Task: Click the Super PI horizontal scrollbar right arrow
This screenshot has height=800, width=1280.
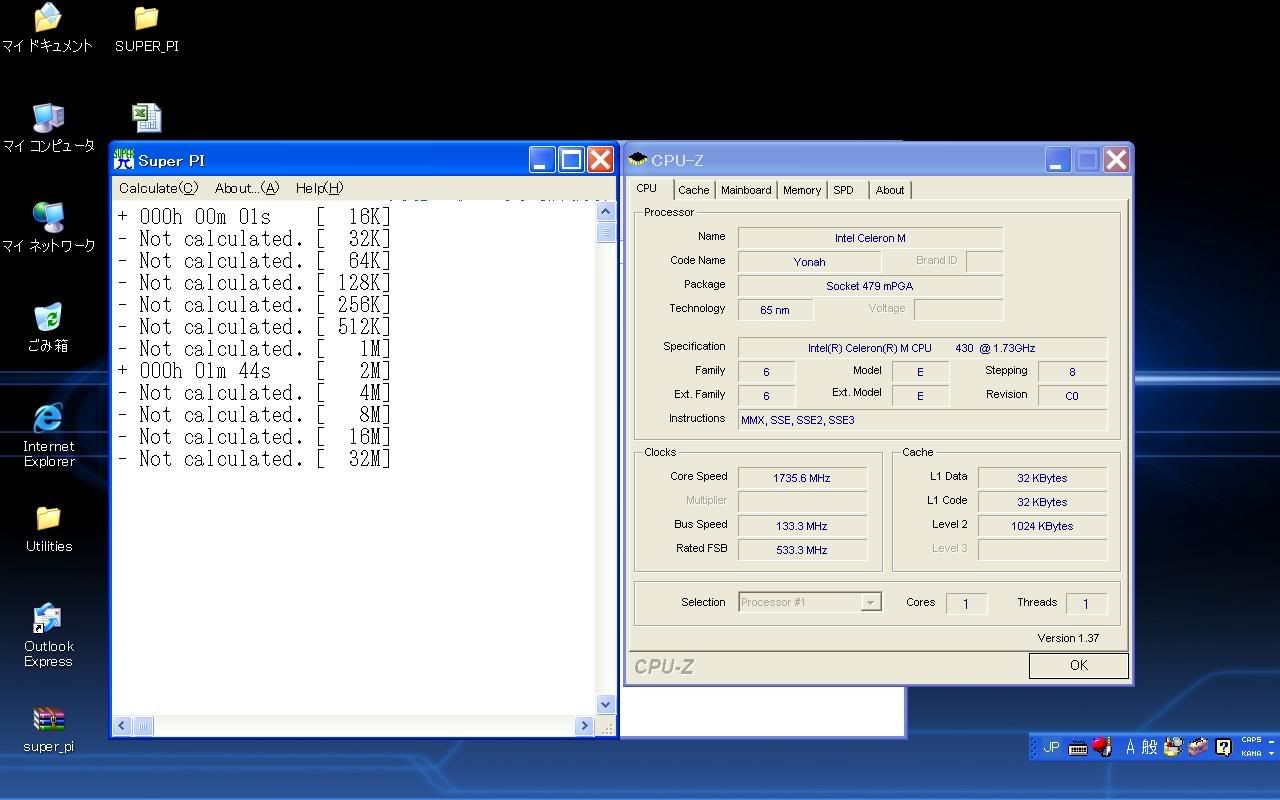Action: click(x=584, y=726)
